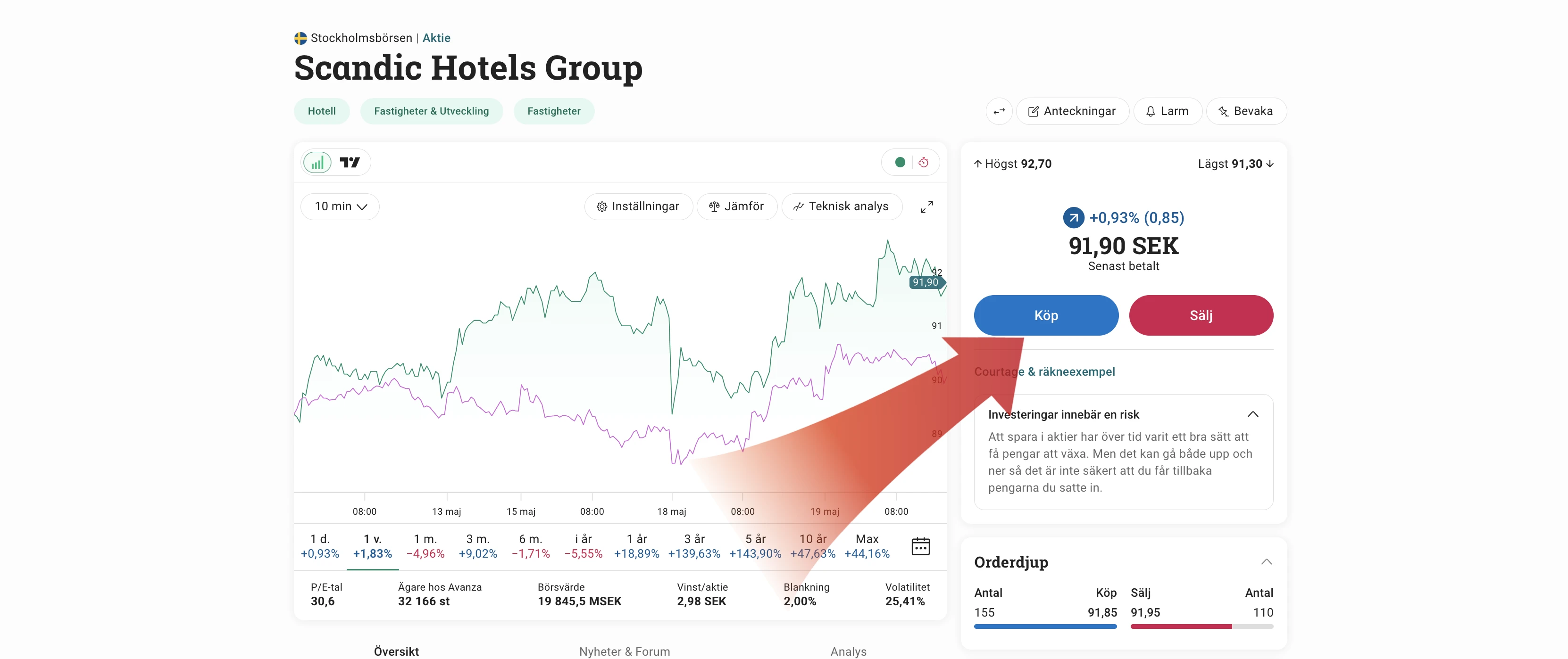Screen dimensions: 1568x659
Task: Select the 1 år period tab
Action: click(x=637, y=546)
